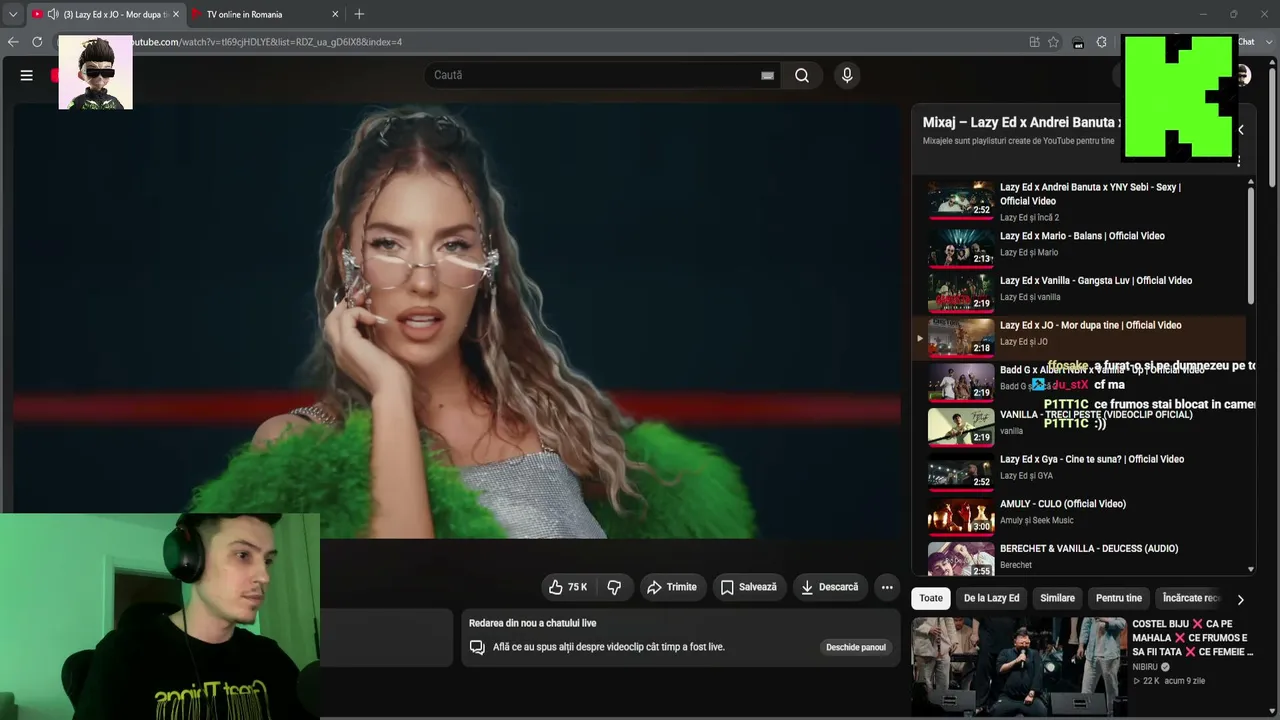Click the install app icon in address bar
Screen dimensions: 1280x720
point(1034,42)
